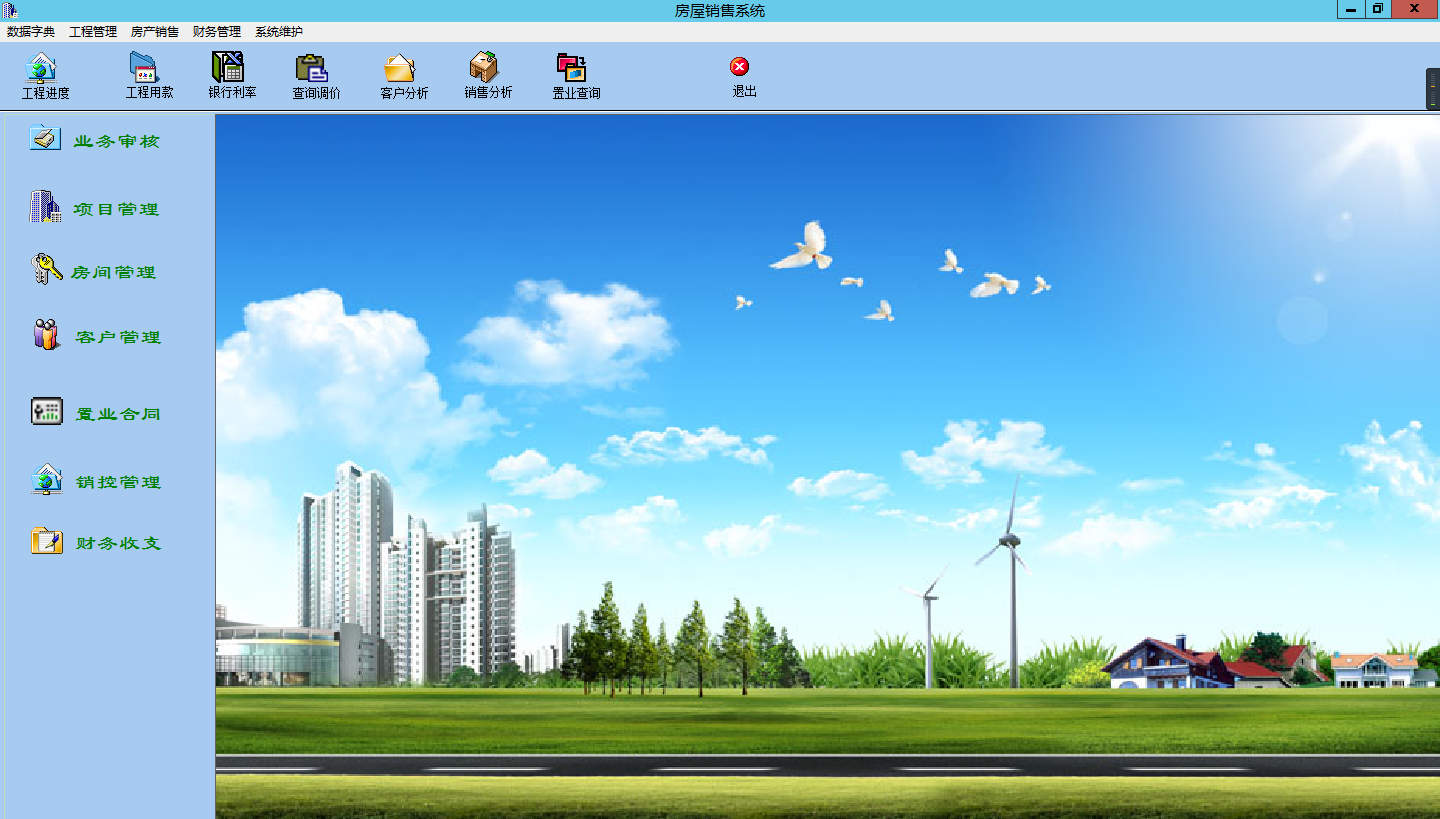Viewport: 1440px width, 819px height.
Task: Open the 工程管理 menu
Action: (x=93, y=32)
